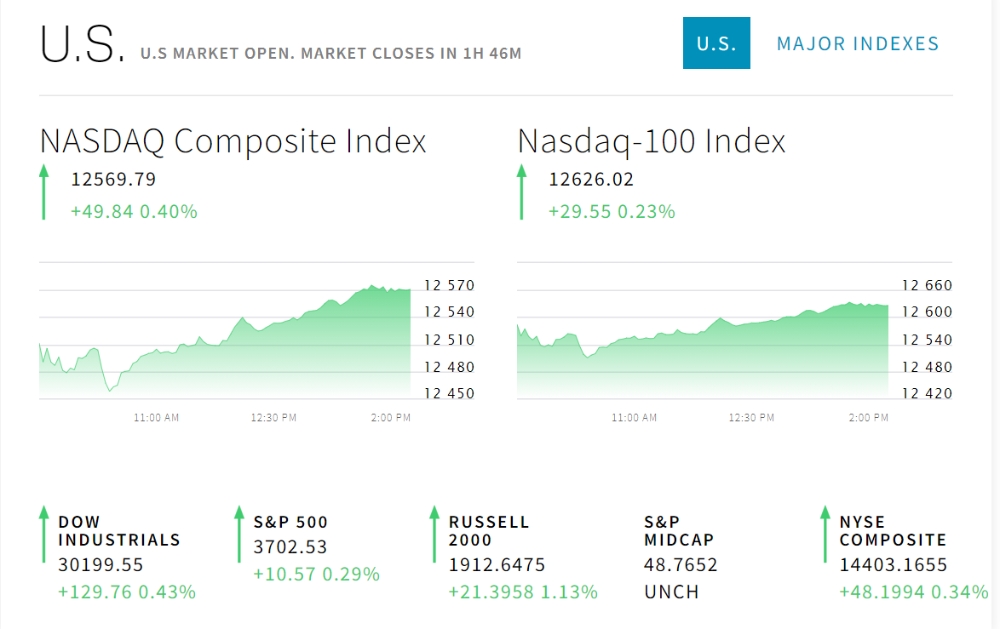This screenshot has width=1000, height=629.
Task: Open the Nasdaq-100 Index heading
Action: click(651, 141)
